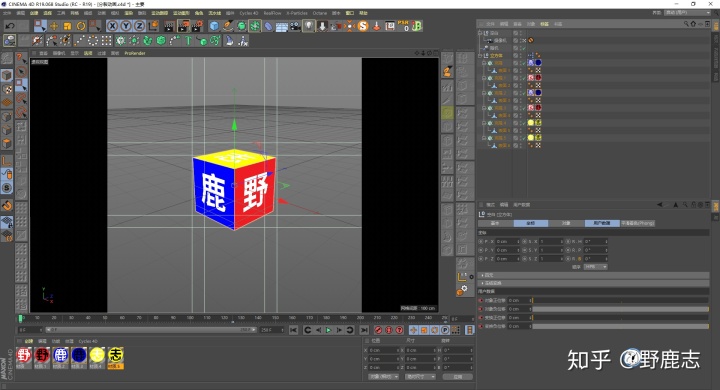
Task: Select the Rotate tool icon
Action: click(81, 26)
